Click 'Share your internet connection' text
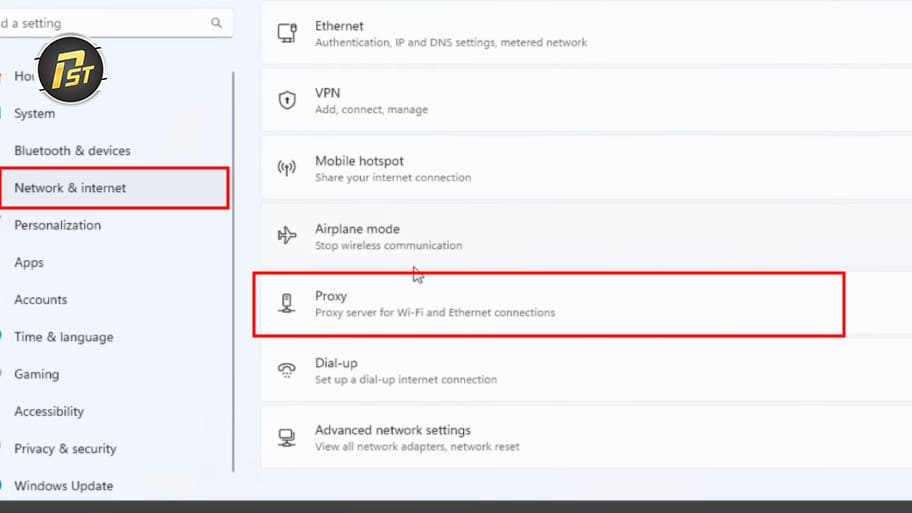912x513 pixels. [x=393, y=177]
